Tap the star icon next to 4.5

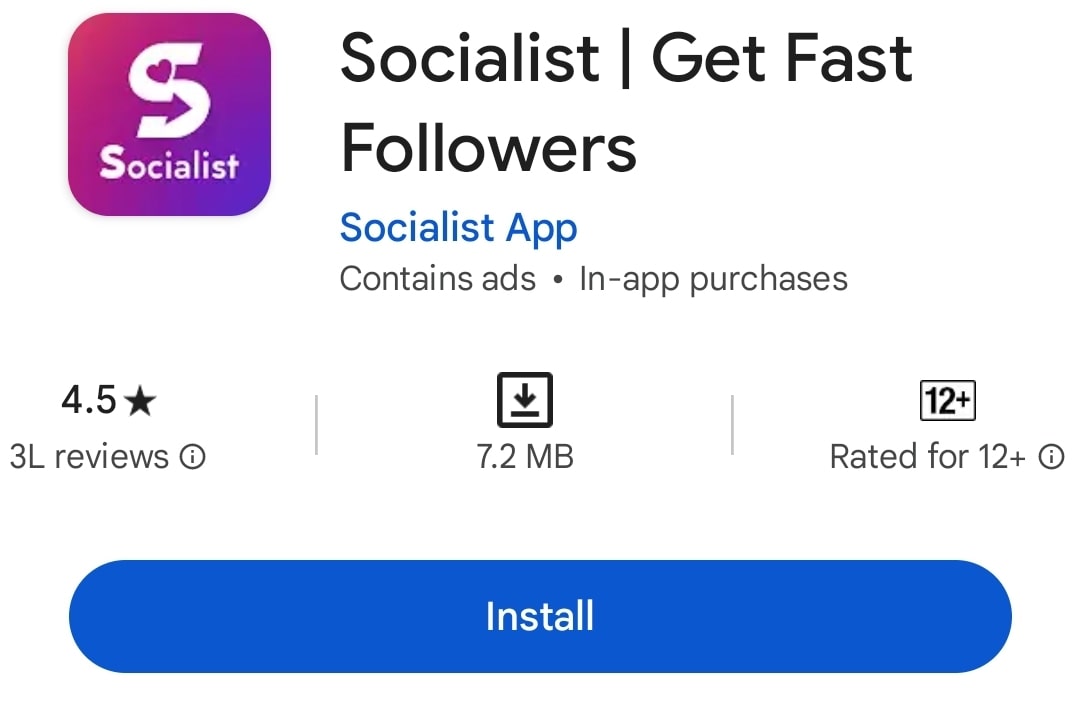point(141,400)
